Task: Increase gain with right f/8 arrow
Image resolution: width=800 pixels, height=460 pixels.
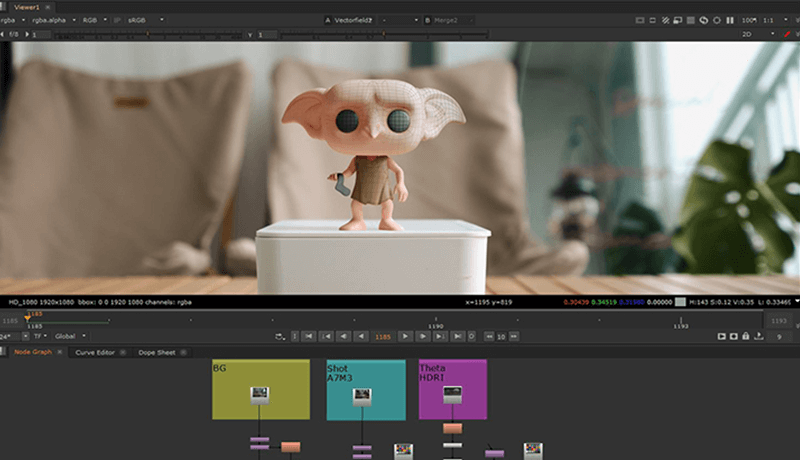Action: tap(27, 34)
